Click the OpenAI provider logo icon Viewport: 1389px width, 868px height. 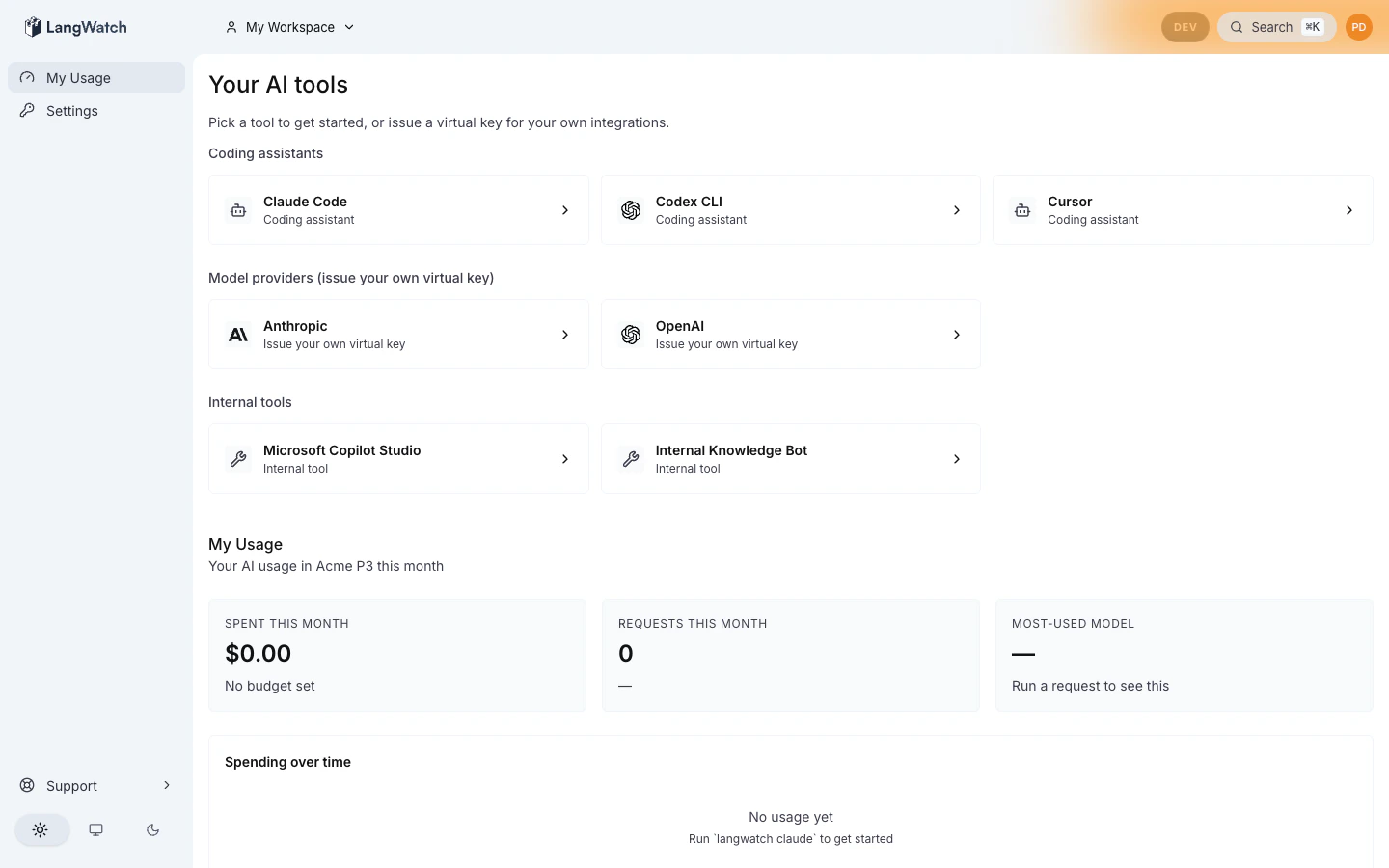(631, 335)
